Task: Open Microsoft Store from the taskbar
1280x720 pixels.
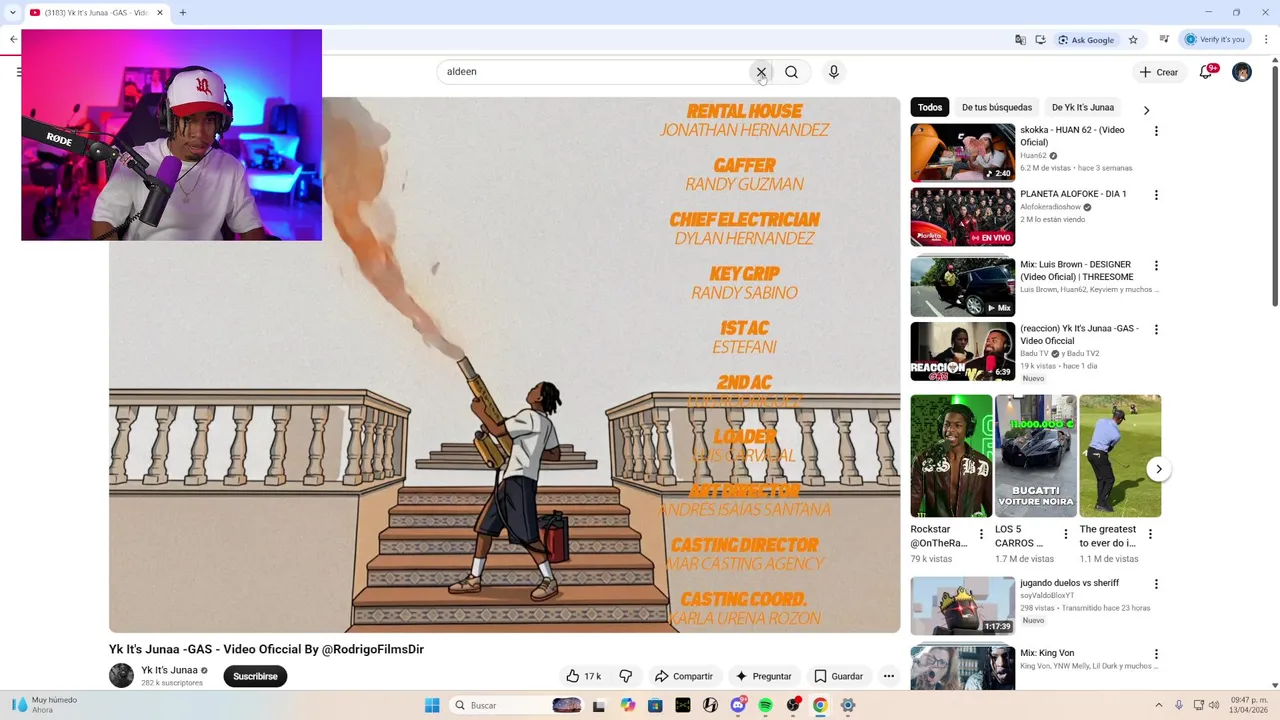Action: pyautogui.click(x=655, y=705)
